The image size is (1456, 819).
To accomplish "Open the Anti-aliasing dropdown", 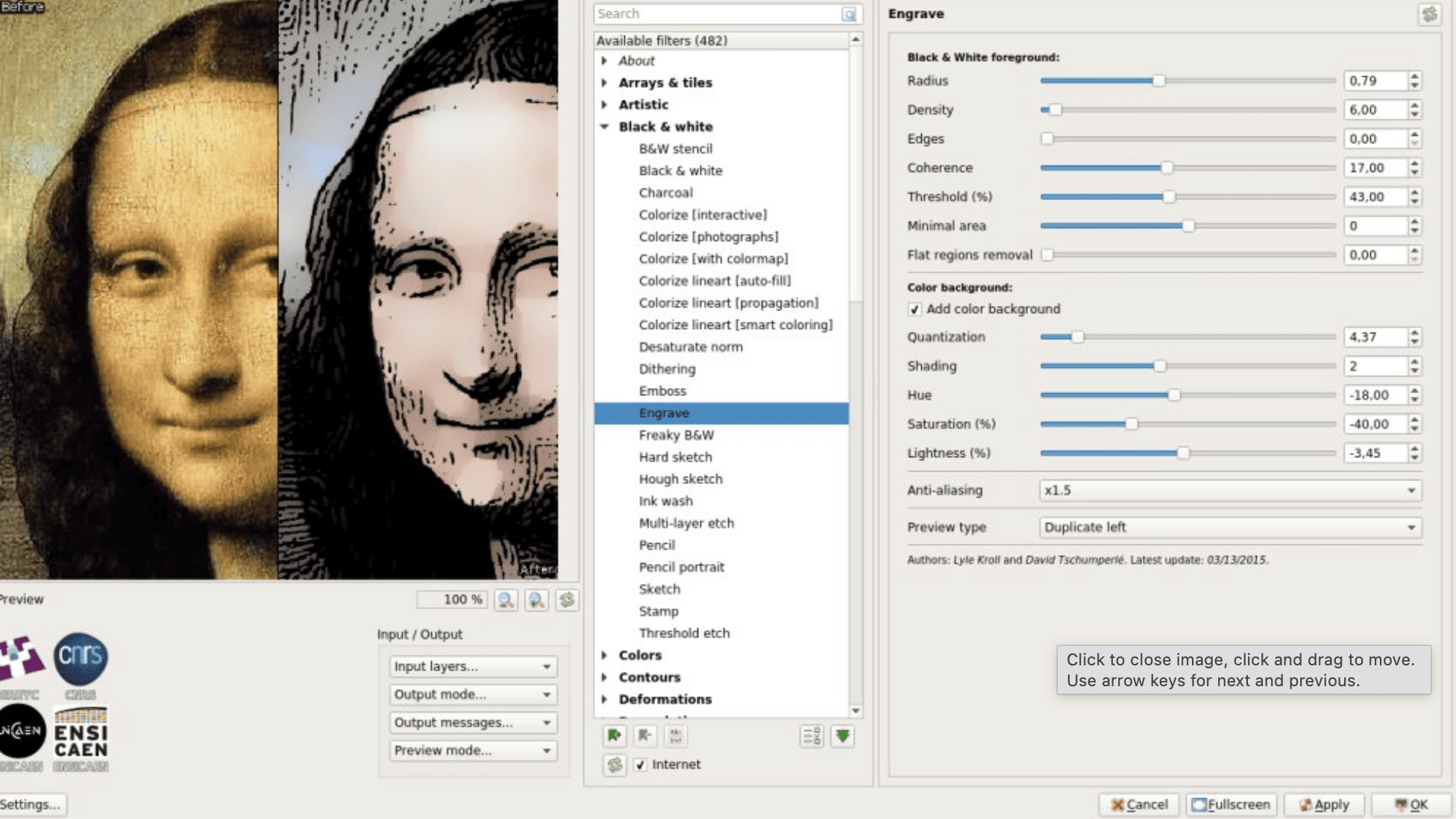I will (1230, 490).
